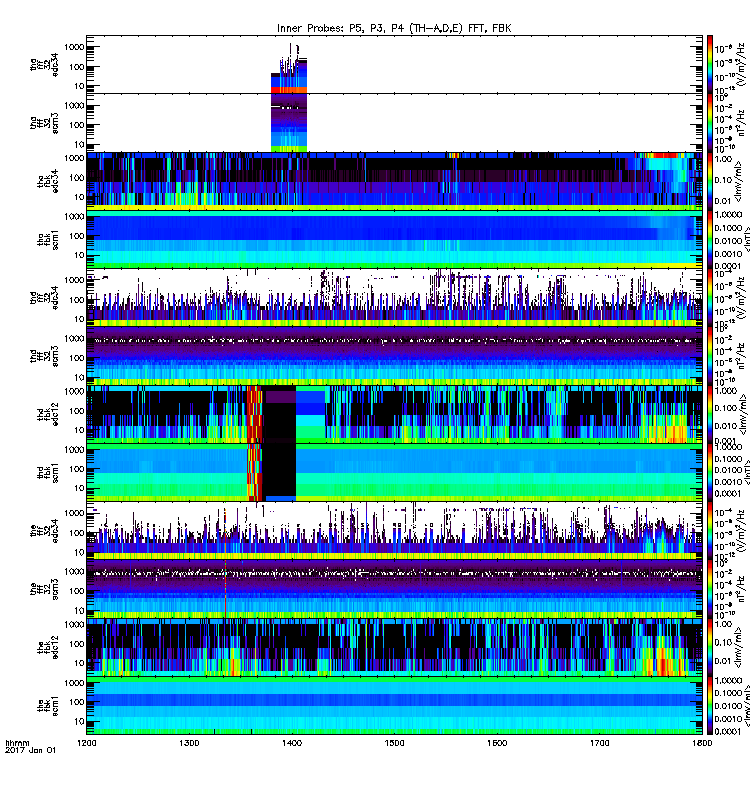Click the red patch atop tha fbk edc34 panel
Screen dimensions: 750x800
coord(665,155)
